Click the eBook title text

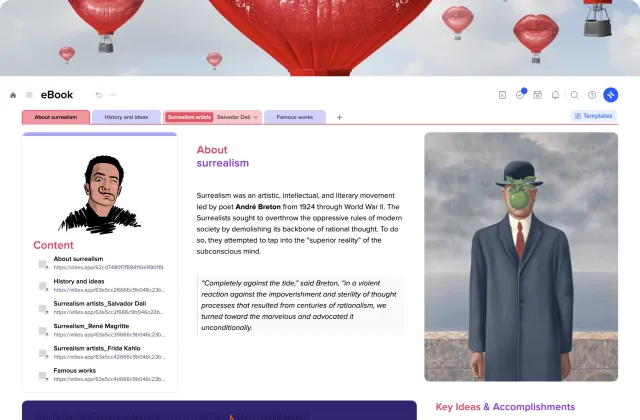pyautogui.click(x=57, y=95)
